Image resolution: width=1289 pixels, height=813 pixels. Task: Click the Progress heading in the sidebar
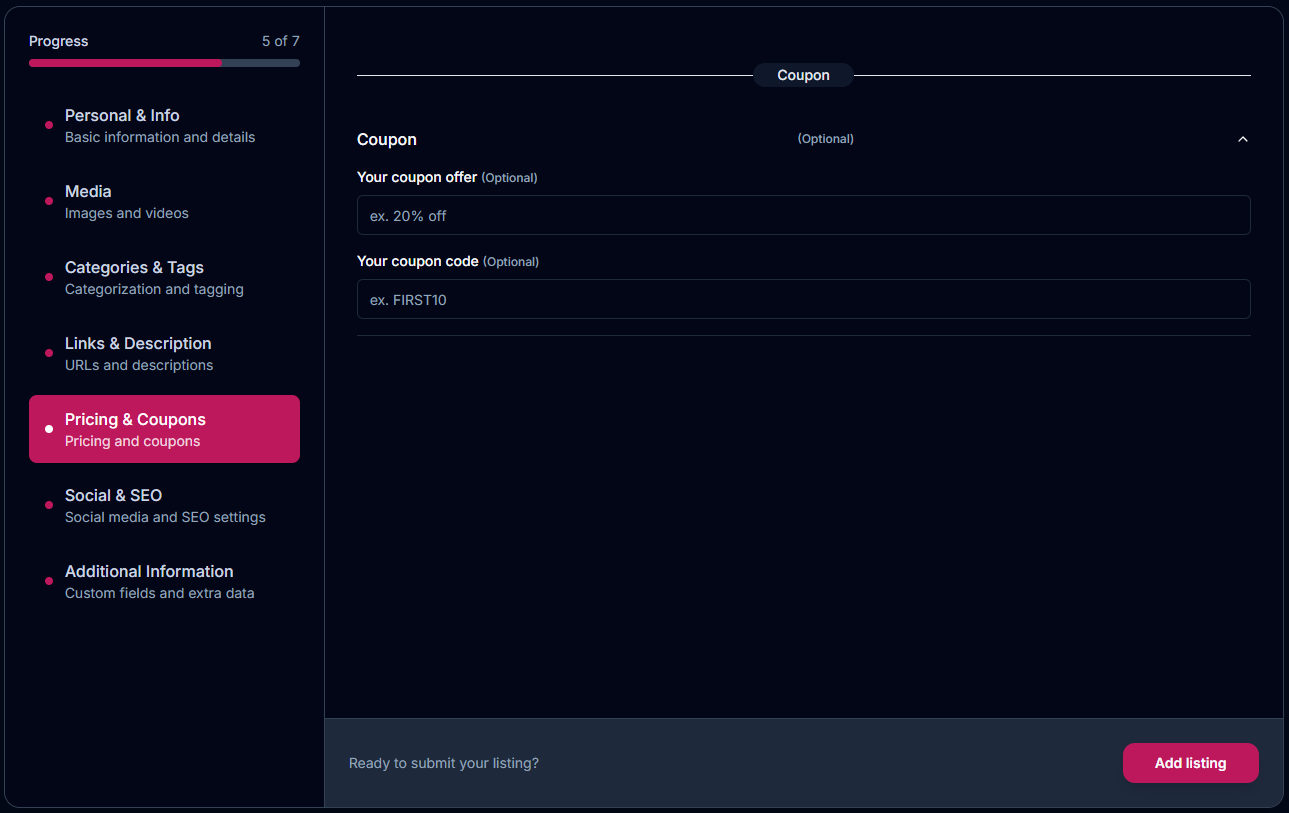[x=58, y=41]
